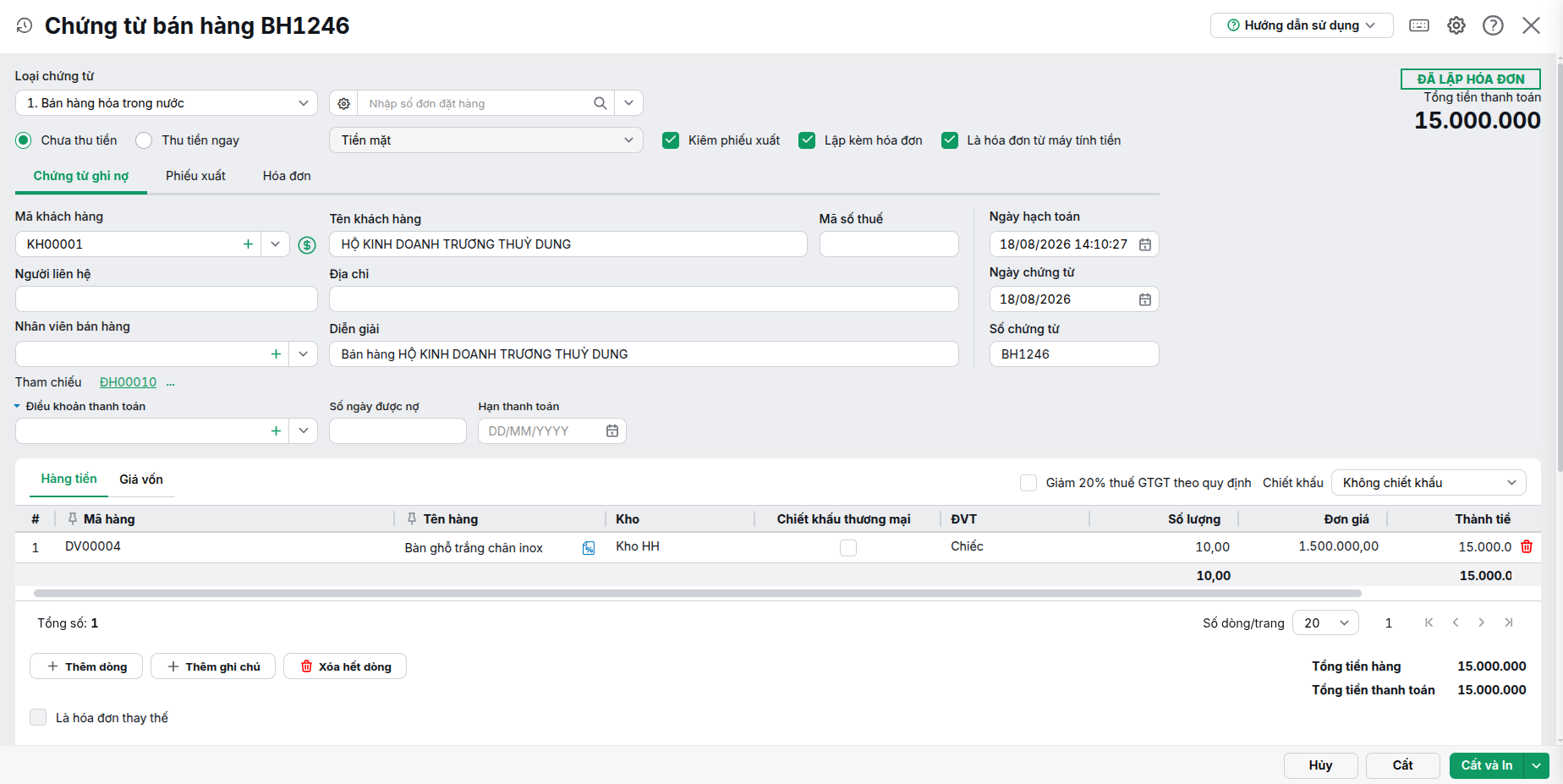
Task: Select Giá vốn tab
Action: click(141, 480)
